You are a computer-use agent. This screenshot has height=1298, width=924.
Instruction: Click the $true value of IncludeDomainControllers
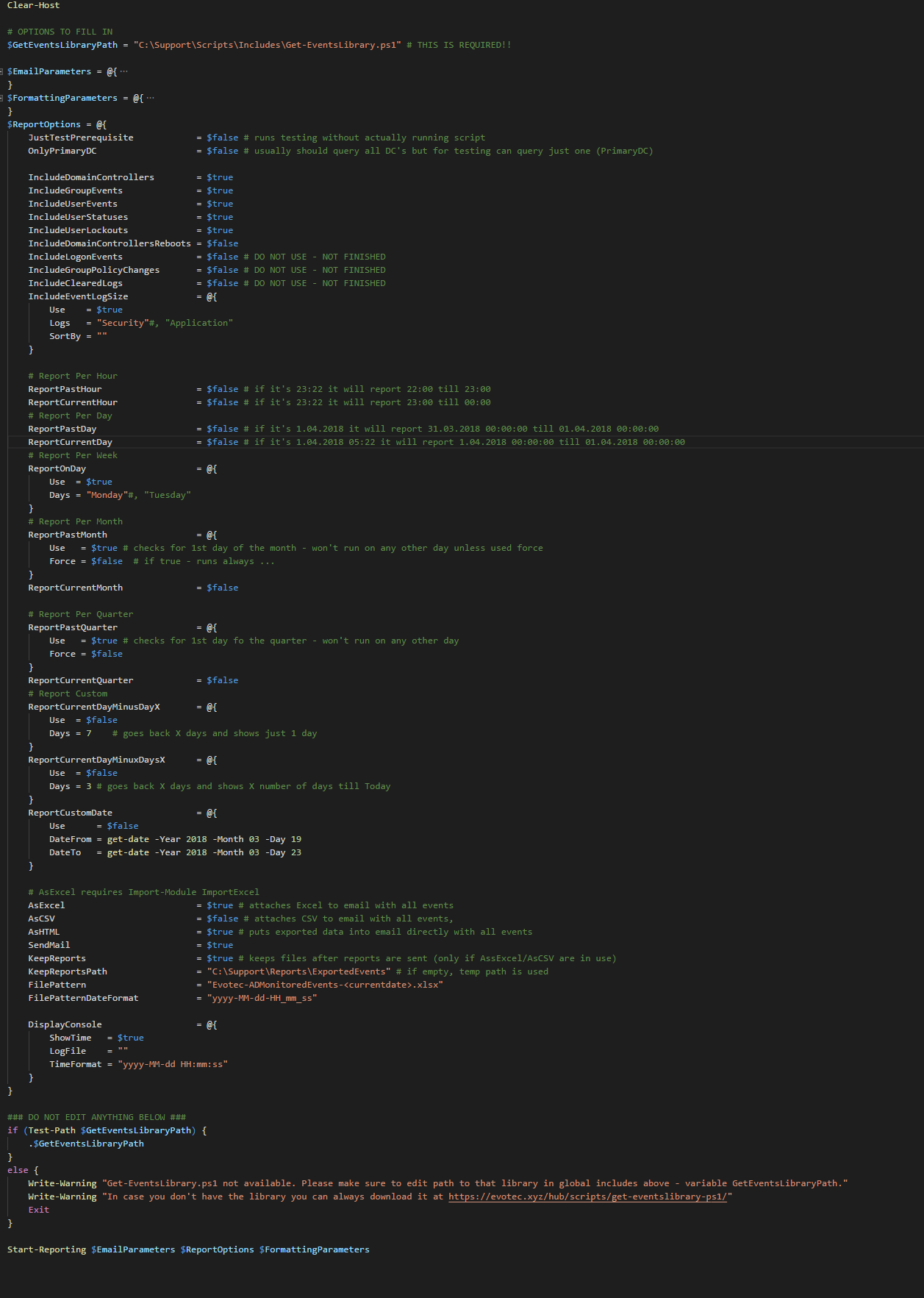(220, 177)
